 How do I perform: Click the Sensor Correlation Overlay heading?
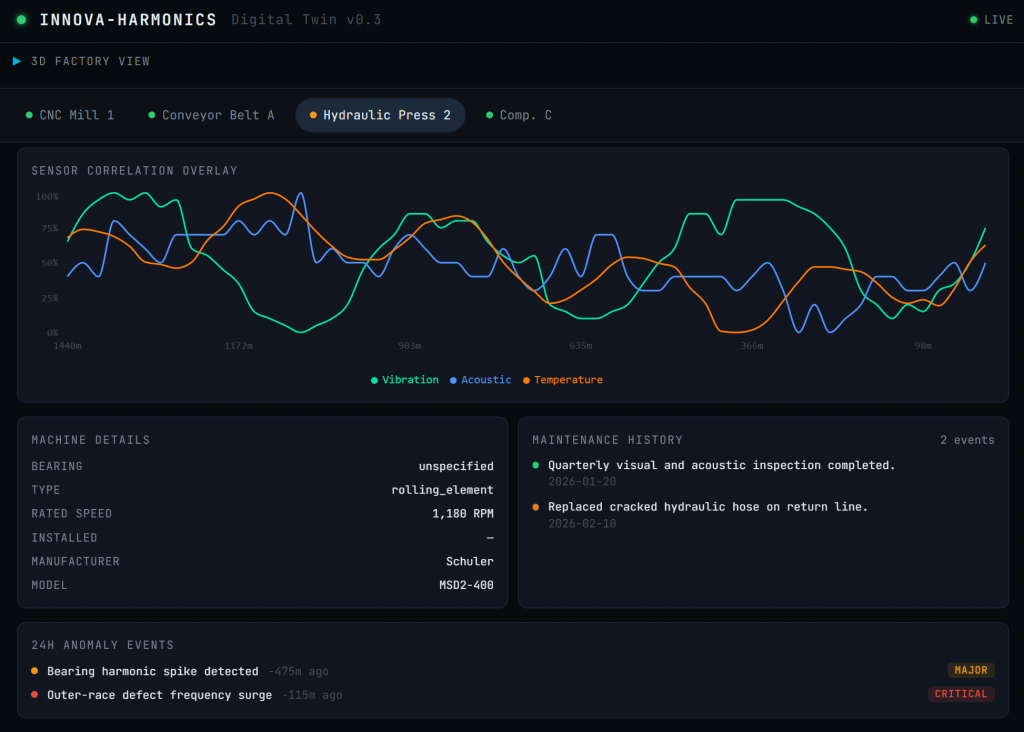[x=135, y=170]
